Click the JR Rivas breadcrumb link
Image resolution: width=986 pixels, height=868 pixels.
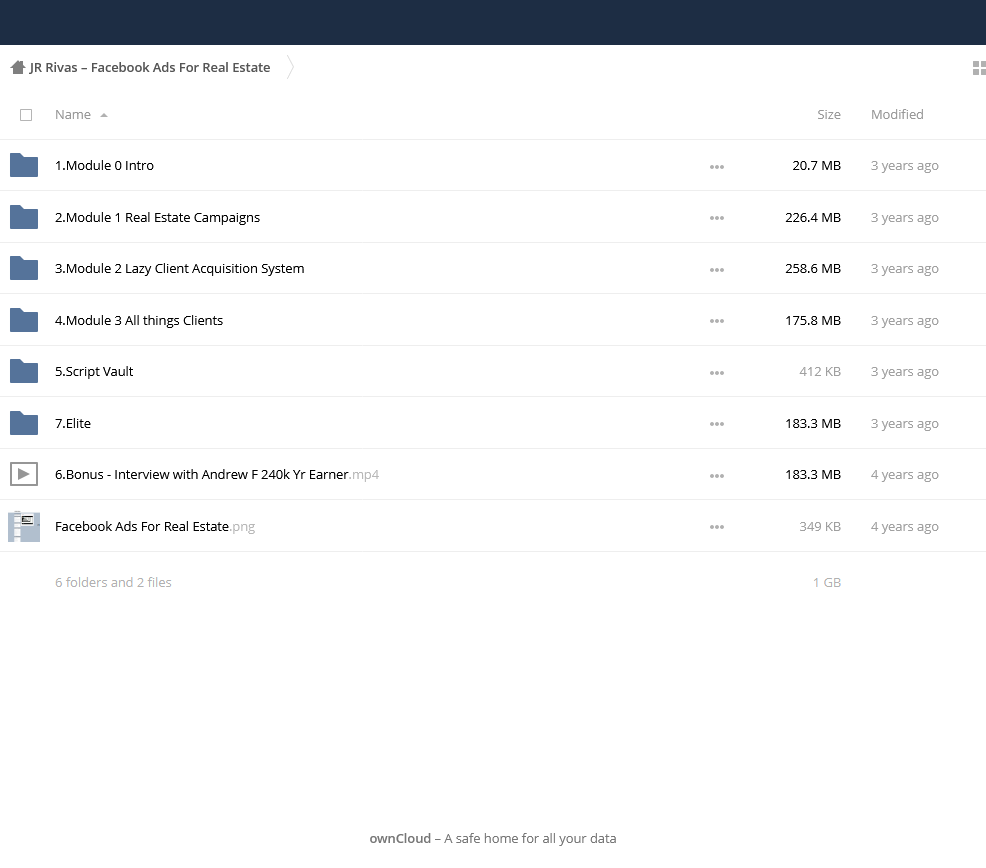point(150,67)
